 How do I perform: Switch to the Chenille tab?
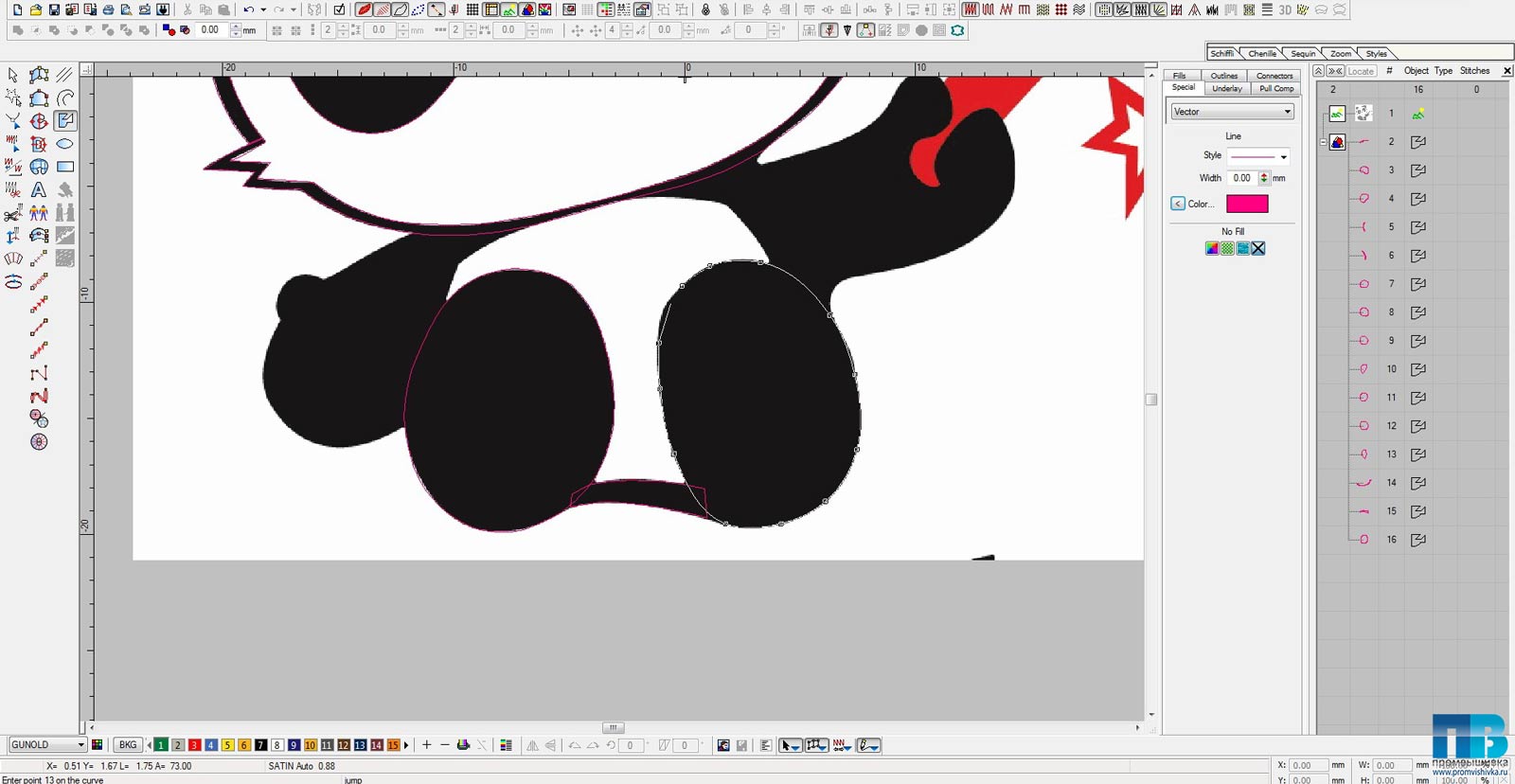(x=1261, y=53)
